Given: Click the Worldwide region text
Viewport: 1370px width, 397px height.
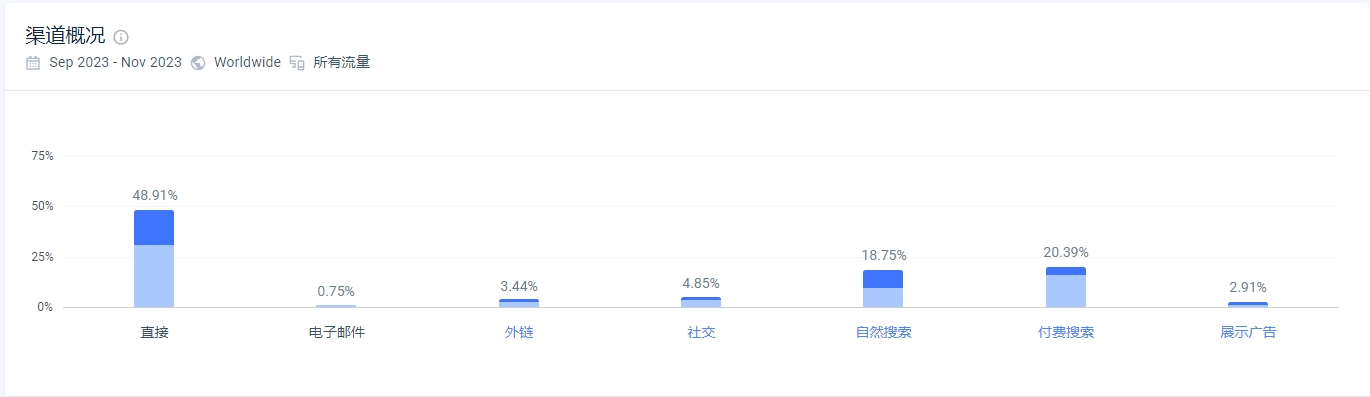Looking at the screenshot, I should 247,63.
